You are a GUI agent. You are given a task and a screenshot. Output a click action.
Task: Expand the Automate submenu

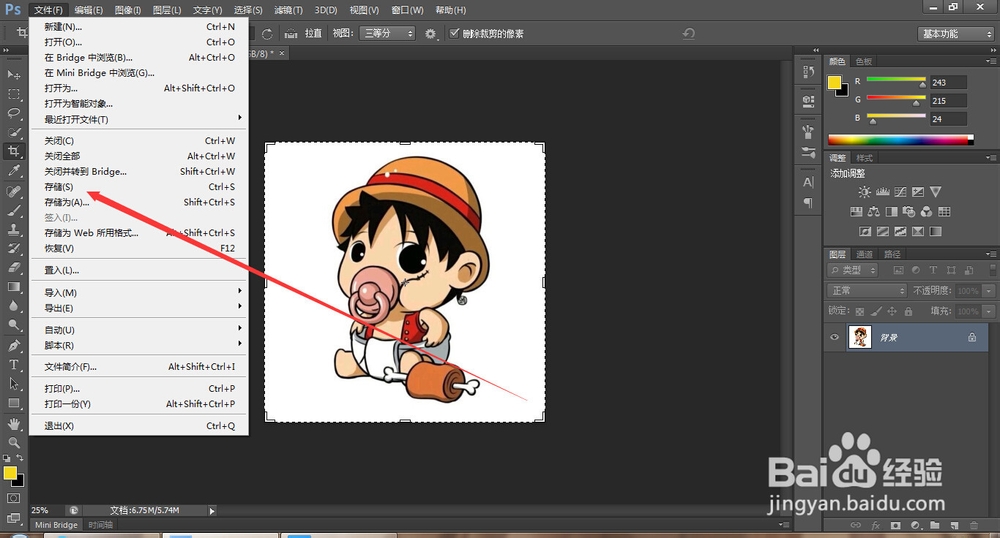pyautogui.click(x=139, y=330)
